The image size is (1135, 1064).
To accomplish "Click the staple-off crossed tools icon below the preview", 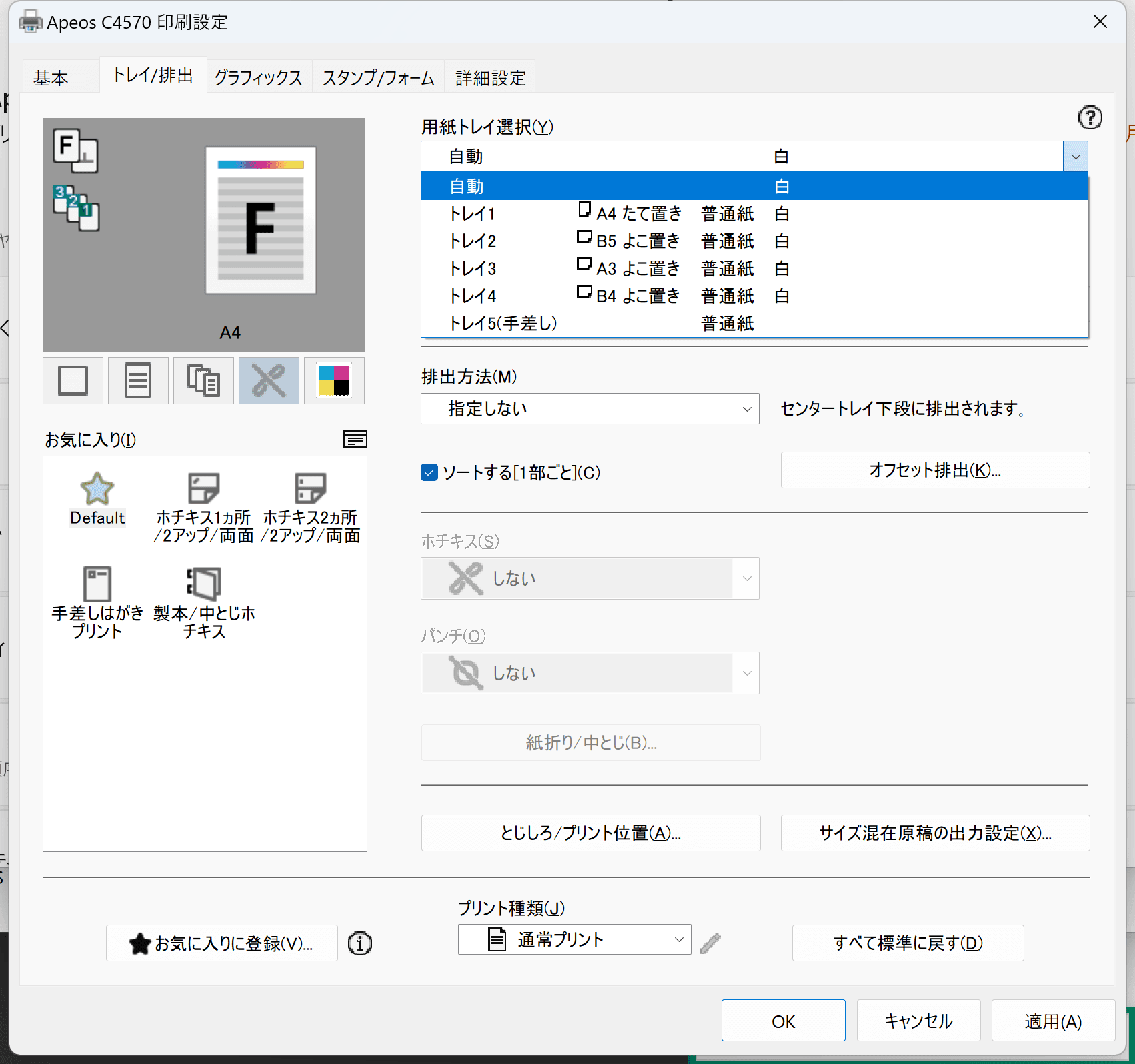I will click(269, 381).
